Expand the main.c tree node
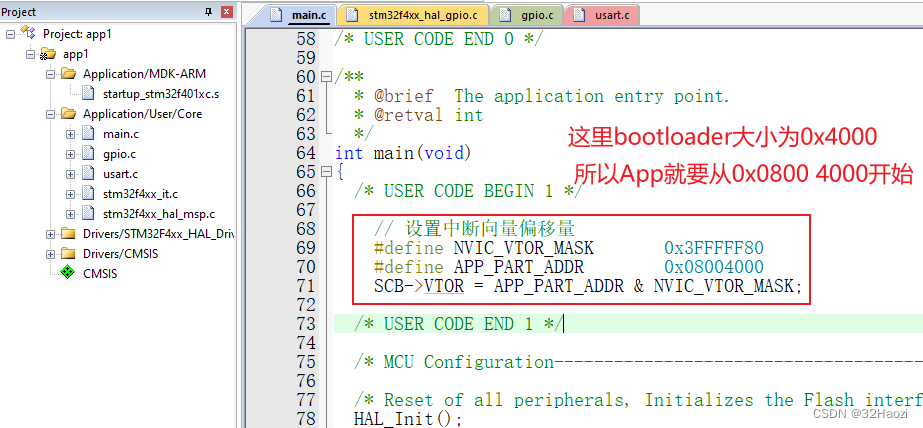 coord(70,134)
